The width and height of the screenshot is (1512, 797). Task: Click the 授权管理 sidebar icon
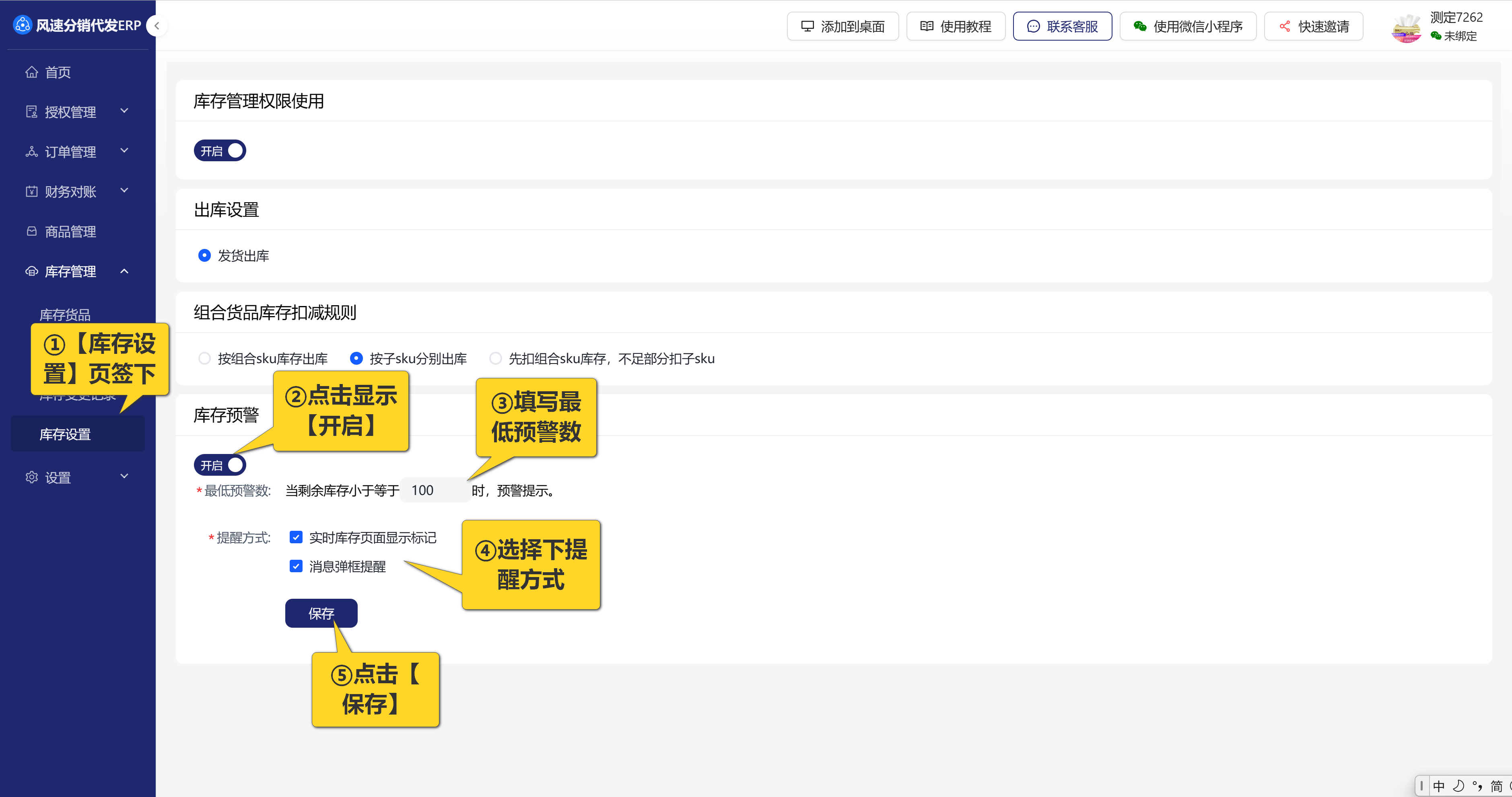point(32,112)
